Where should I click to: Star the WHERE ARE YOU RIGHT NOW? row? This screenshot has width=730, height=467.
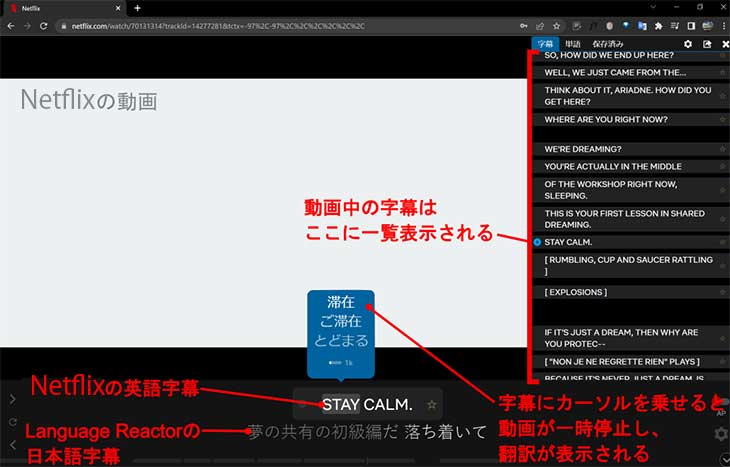point(723,120)
